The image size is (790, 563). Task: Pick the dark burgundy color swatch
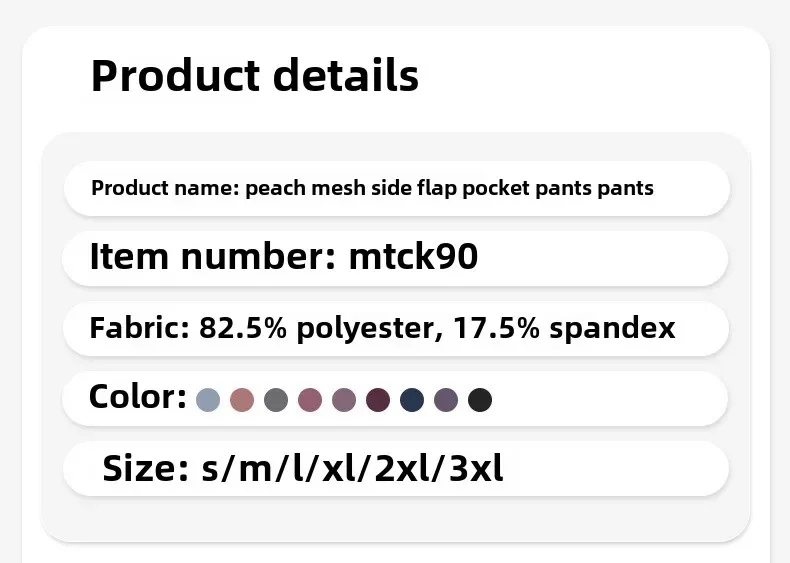pos(378,400)
